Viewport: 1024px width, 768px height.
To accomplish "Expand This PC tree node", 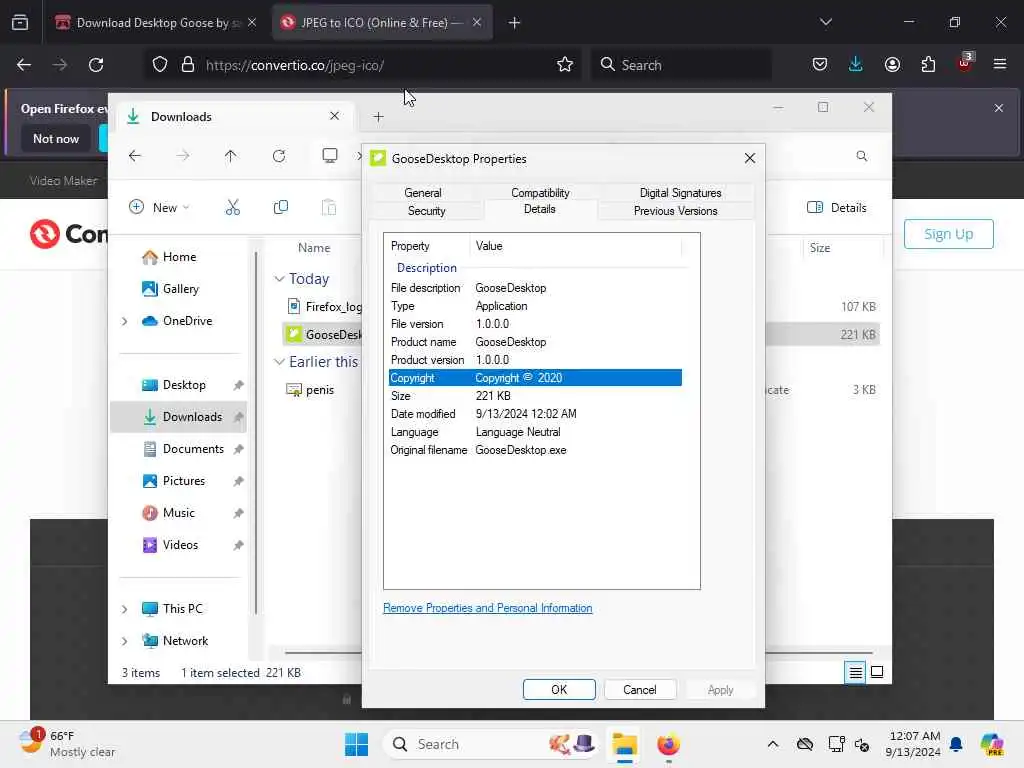I will [x=125, y=609].
